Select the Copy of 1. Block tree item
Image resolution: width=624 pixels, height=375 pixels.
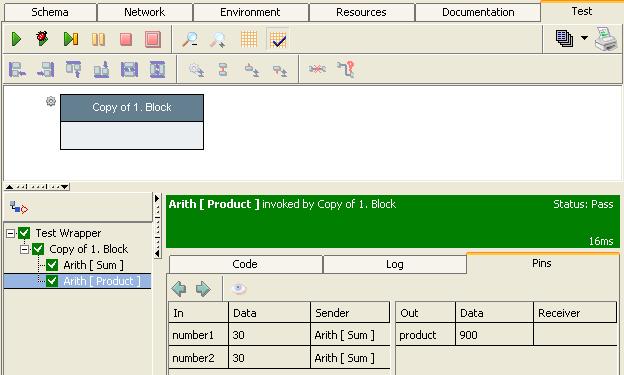point(89,249)
